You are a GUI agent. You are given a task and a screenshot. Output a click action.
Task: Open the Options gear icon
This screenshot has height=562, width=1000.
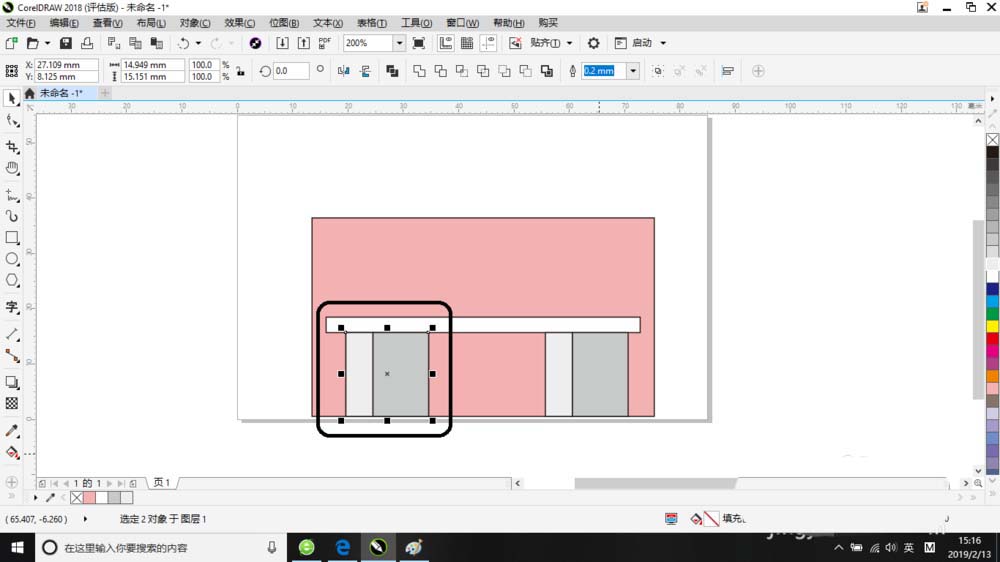coord(593,43)
